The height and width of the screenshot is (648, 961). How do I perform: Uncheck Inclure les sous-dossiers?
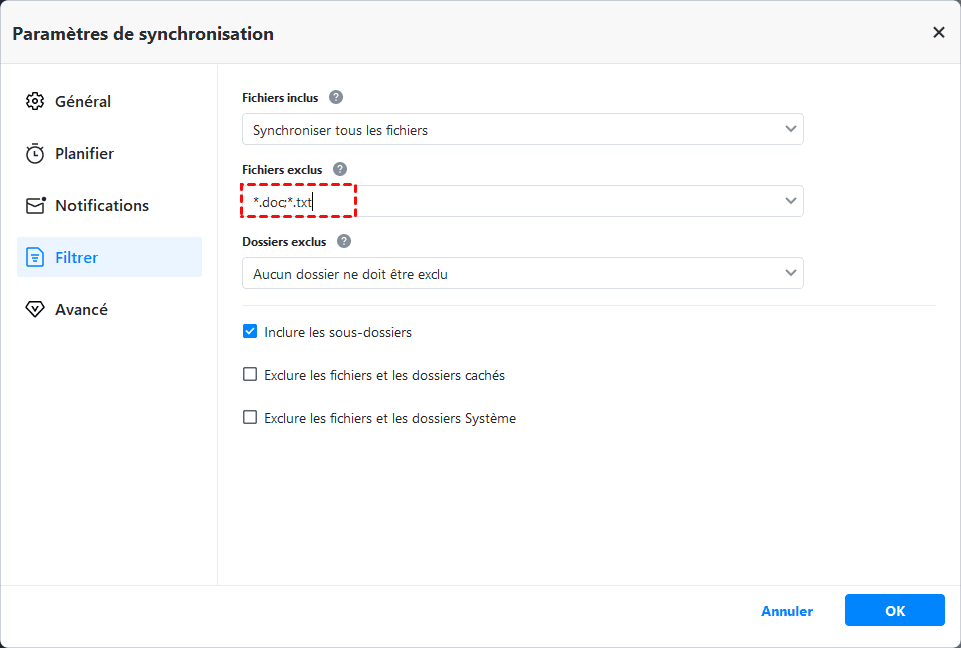(x=250, y=332)
